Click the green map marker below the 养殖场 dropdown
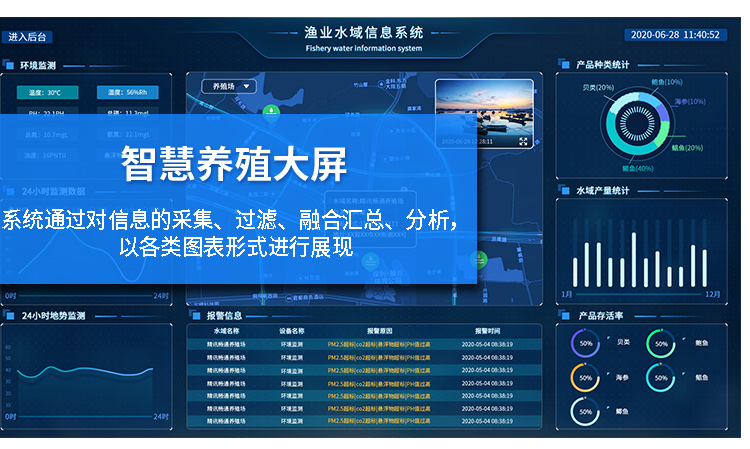The image size is (750, 449). 268,113
